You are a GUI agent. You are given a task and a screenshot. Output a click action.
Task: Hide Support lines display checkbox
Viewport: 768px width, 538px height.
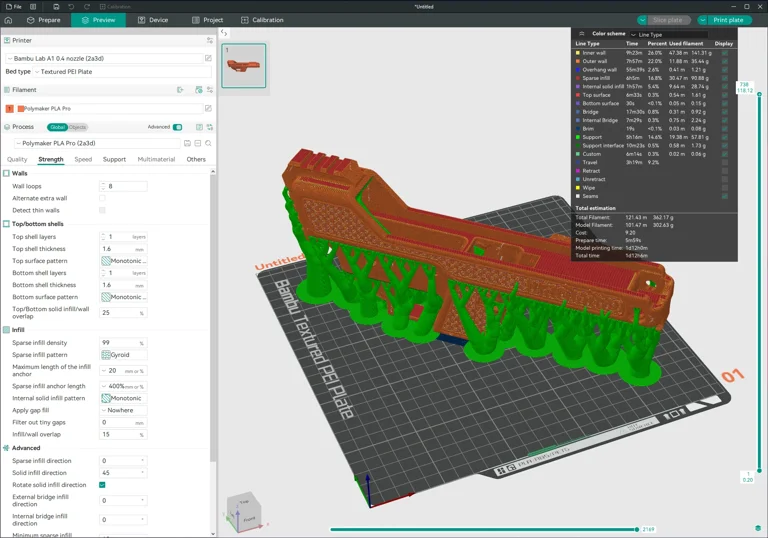725,137
